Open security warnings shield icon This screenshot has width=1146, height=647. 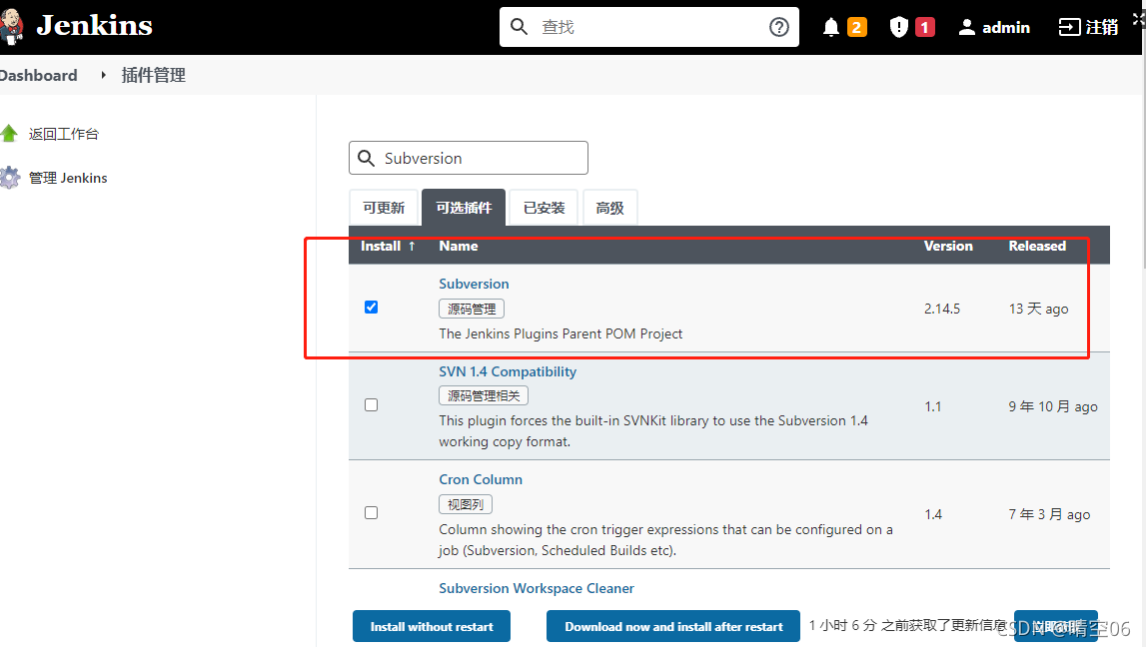point(898,27)
